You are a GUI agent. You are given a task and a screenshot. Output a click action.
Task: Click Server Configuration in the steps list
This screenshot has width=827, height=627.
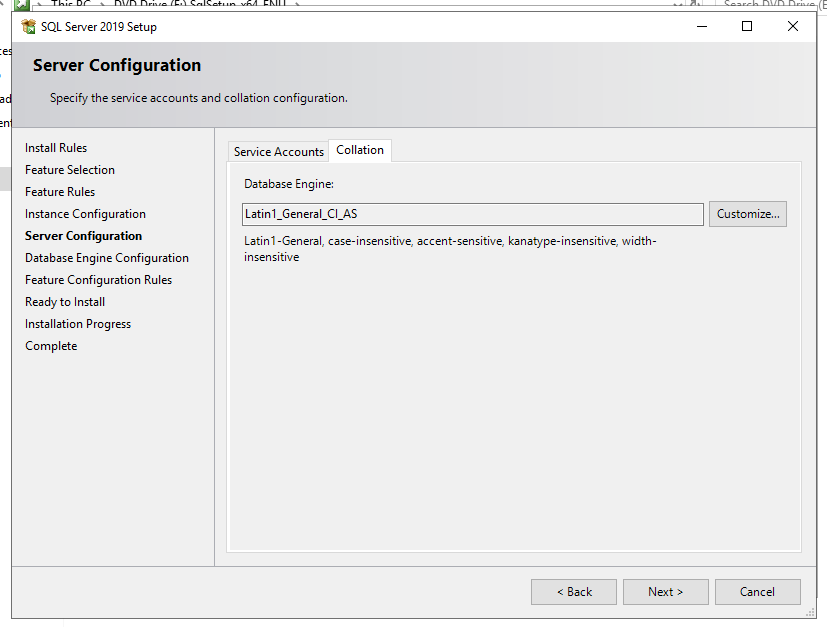[83, 236]
